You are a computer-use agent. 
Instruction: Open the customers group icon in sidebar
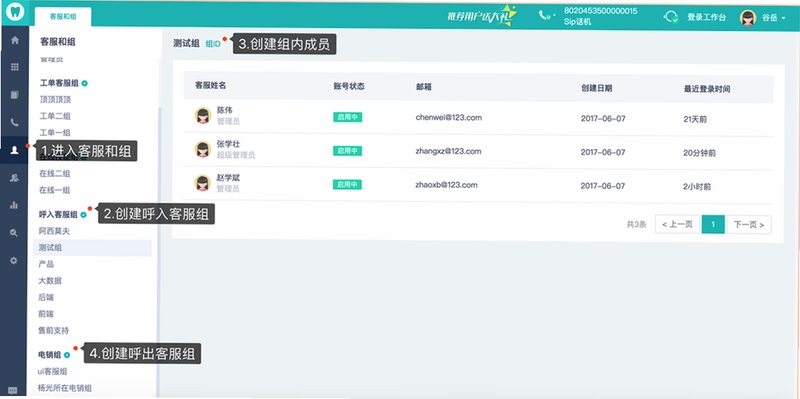[x=14, y=178]
